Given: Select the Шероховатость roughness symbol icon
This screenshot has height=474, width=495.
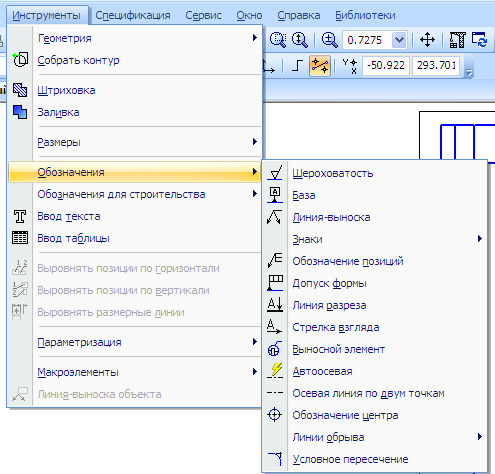Looking at the screenshot, I should [x=275, y=173].
